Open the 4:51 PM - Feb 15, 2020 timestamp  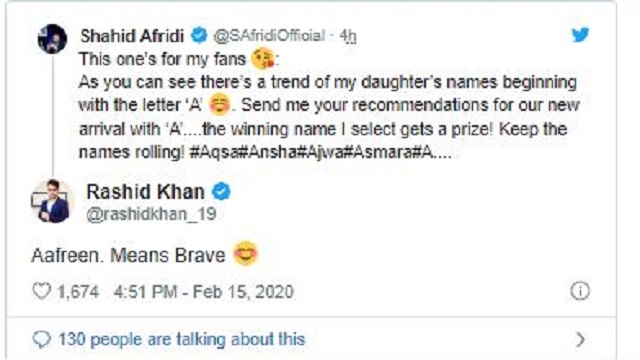(204, 292)
